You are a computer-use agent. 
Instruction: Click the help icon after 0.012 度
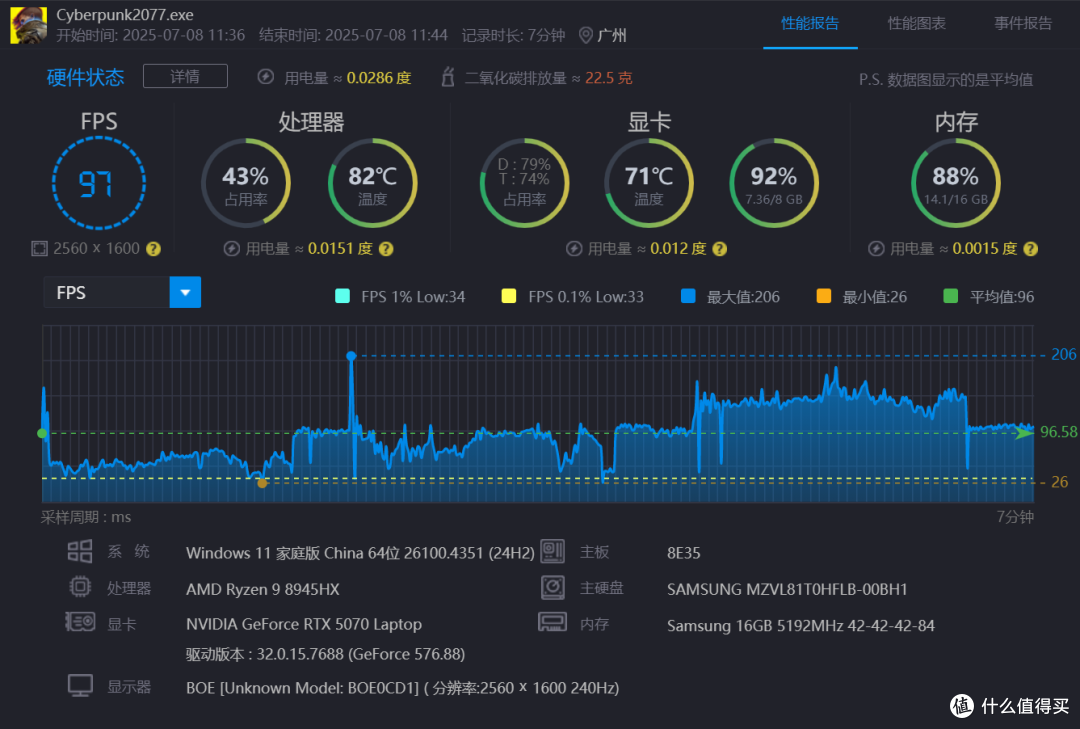[720, 249]
